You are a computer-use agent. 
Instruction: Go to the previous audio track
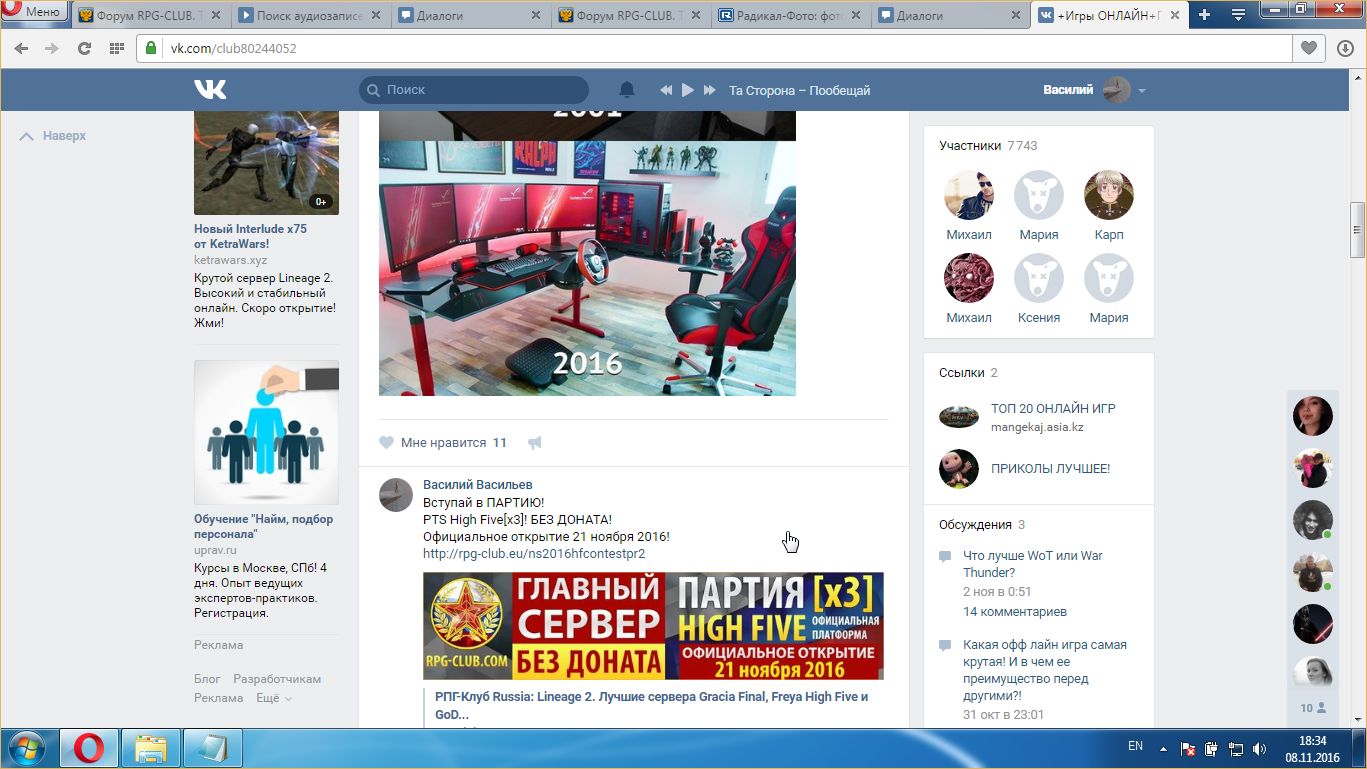click(666, 90)
